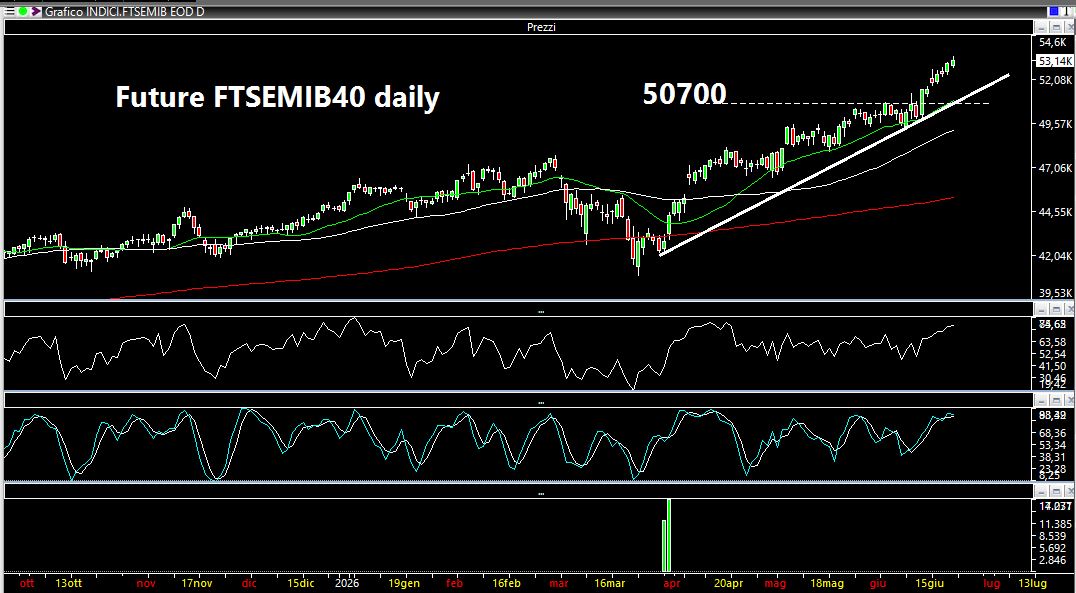The height and width of the screenshot is (593, 1076).
Task: Click the 52,08K price scale value
Action: pyautogui.click(x=1055, y=80)
